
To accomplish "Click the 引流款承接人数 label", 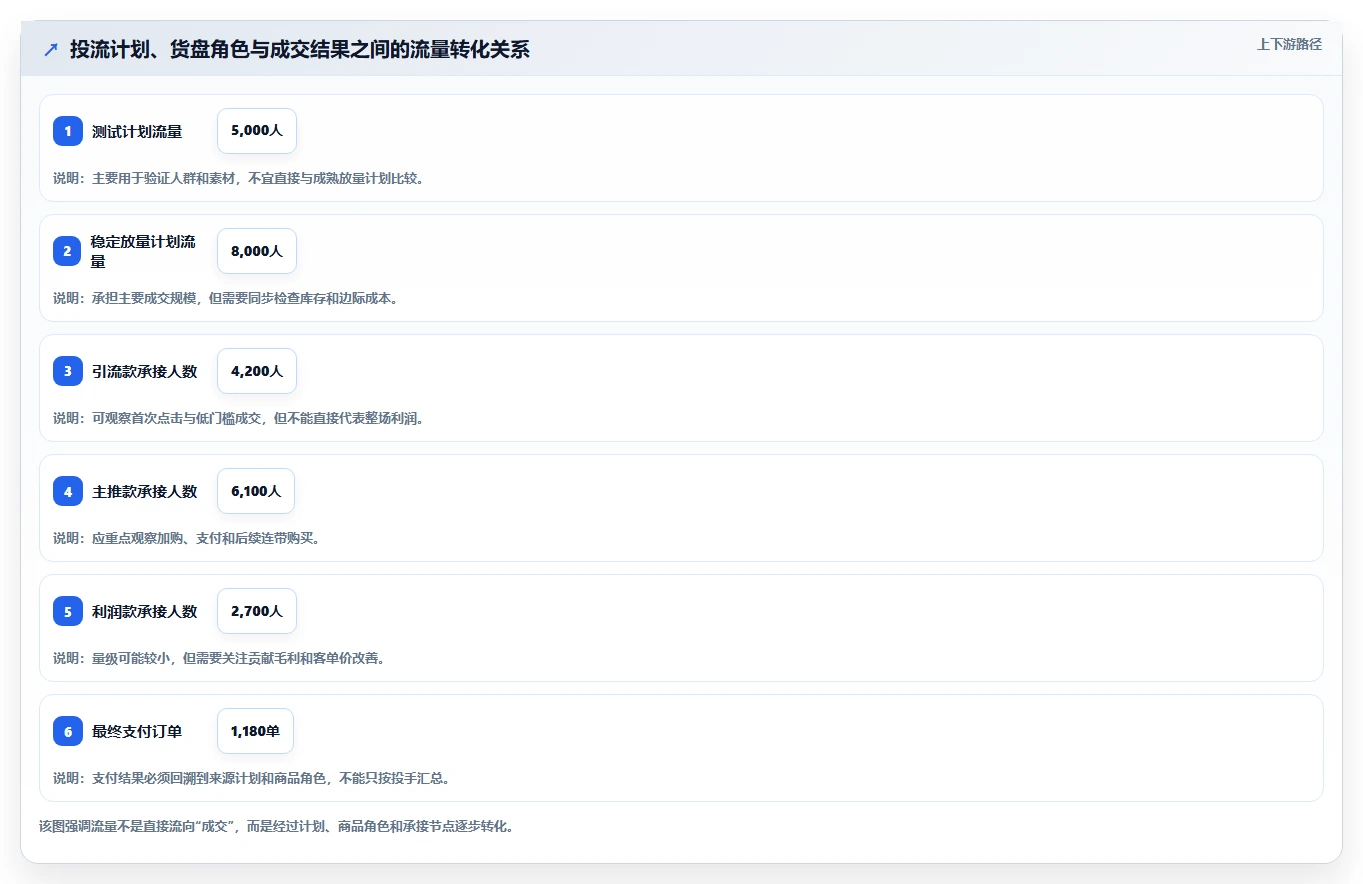I will click(x=145, y=371).
